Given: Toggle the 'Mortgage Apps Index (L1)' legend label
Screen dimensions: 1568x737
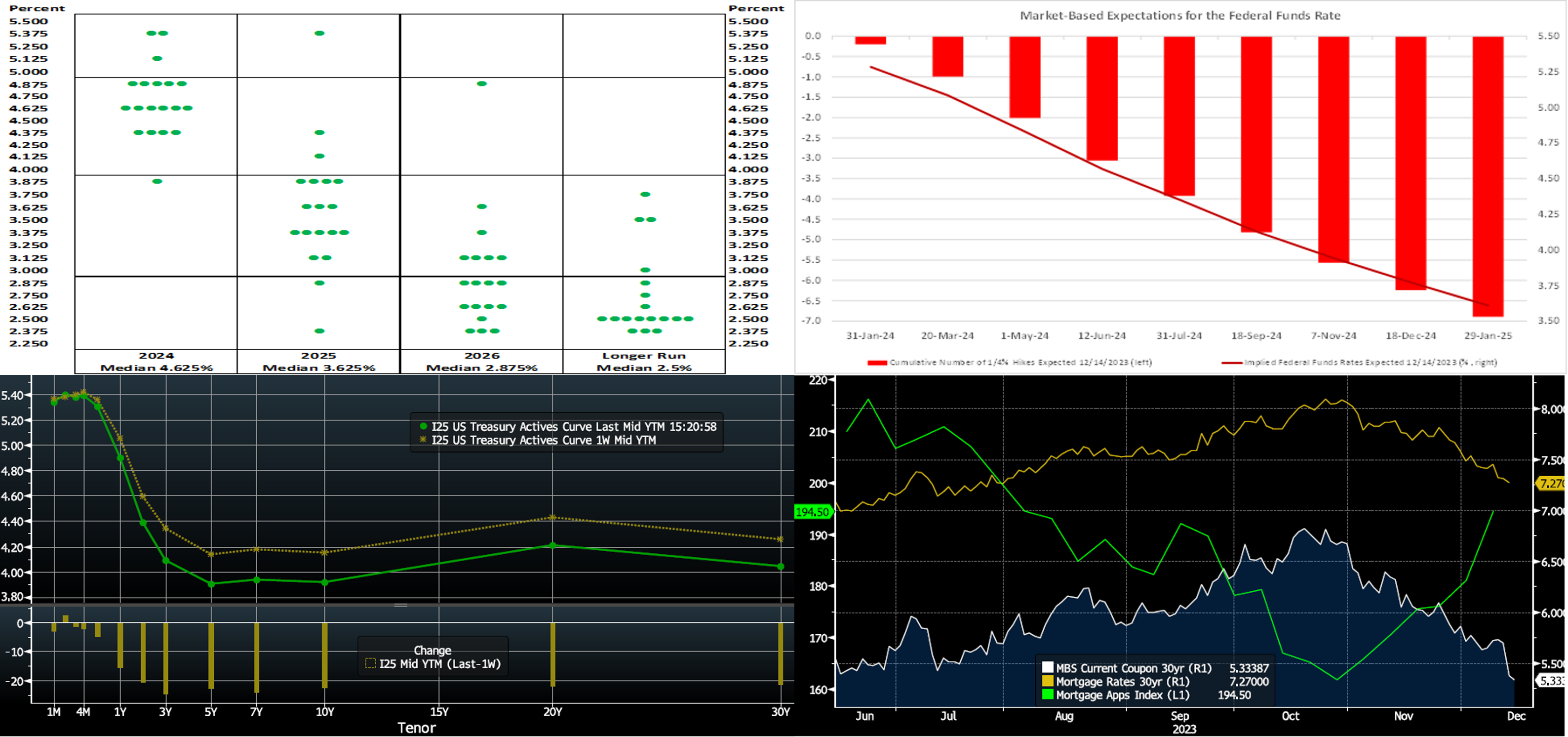Looking at the screenshot, I should [x=1123, y=695].
